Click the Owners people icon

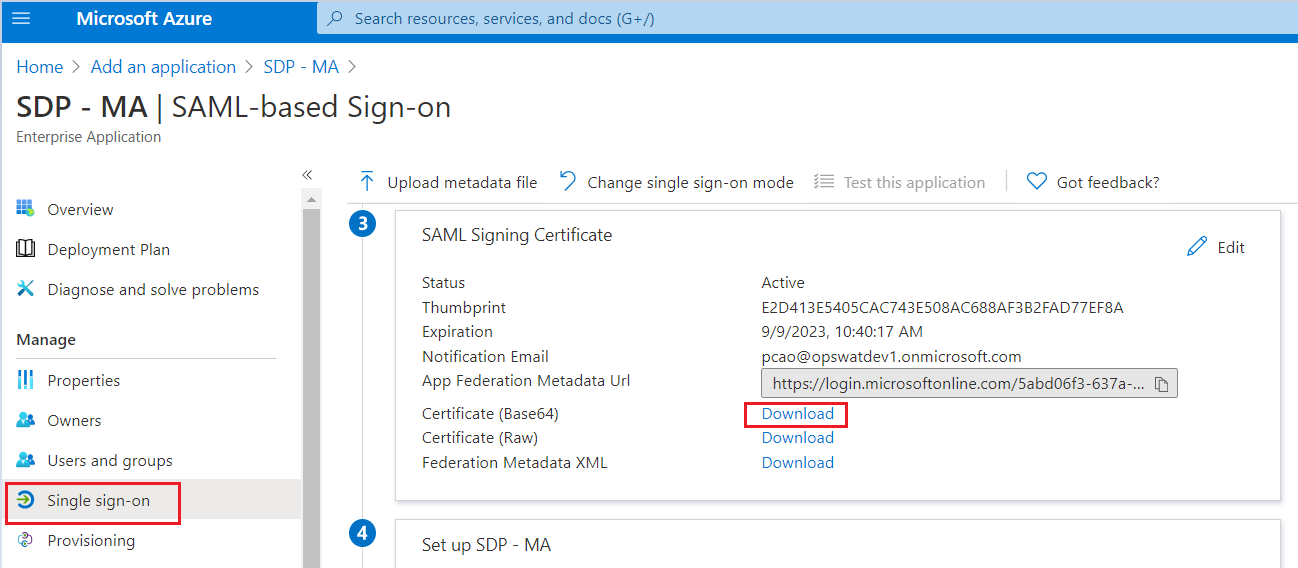click(x=26, y=420)
